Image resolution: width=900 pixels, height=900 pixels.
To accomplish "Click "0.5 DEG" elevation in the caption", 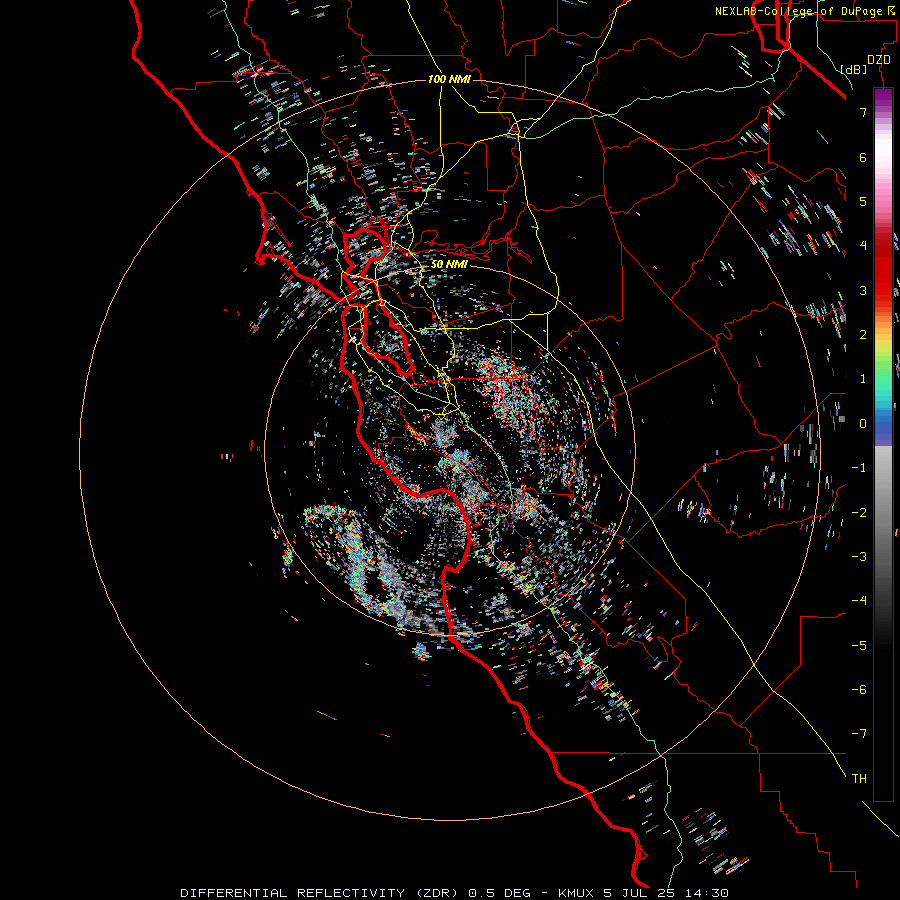I will [x=501, y=893].
